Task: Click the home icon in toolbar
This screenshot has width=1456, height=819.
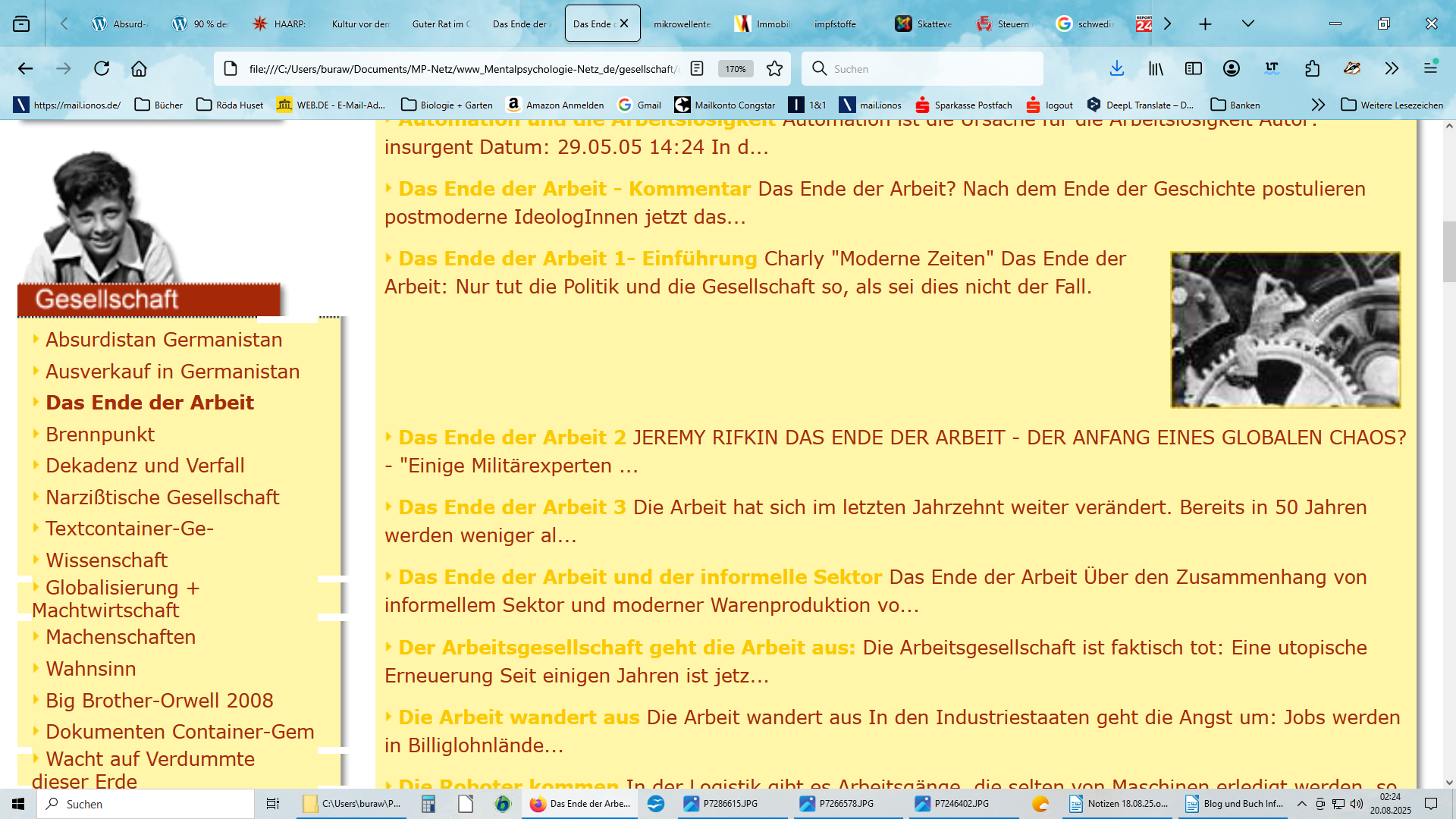Action: point(139,69)
